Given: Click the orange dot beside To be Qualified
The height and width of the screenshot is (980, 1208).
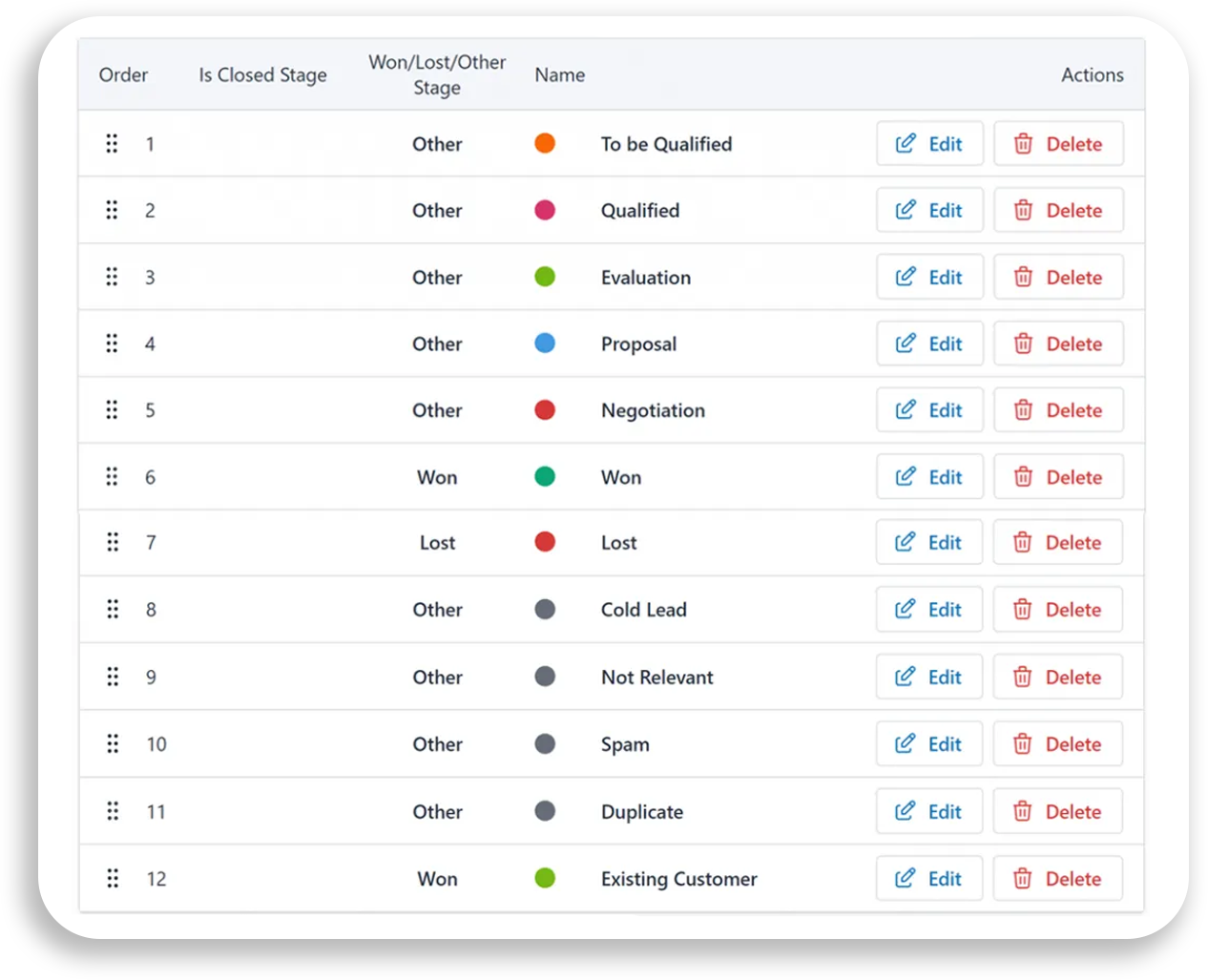Looking at the screenshot, I should pyautogui.click(x=545, y=143).
